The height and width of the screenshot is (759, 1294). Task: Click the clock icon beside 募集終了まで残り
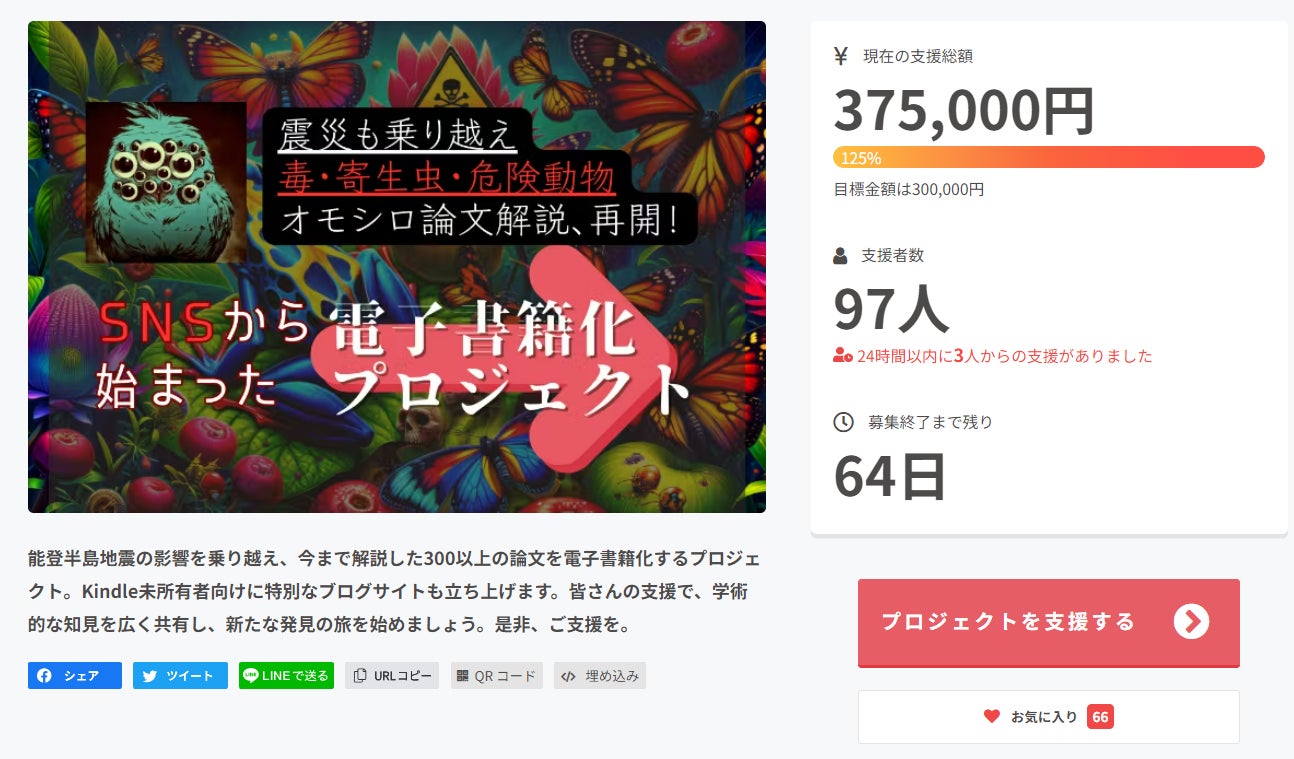click(843, 422)
